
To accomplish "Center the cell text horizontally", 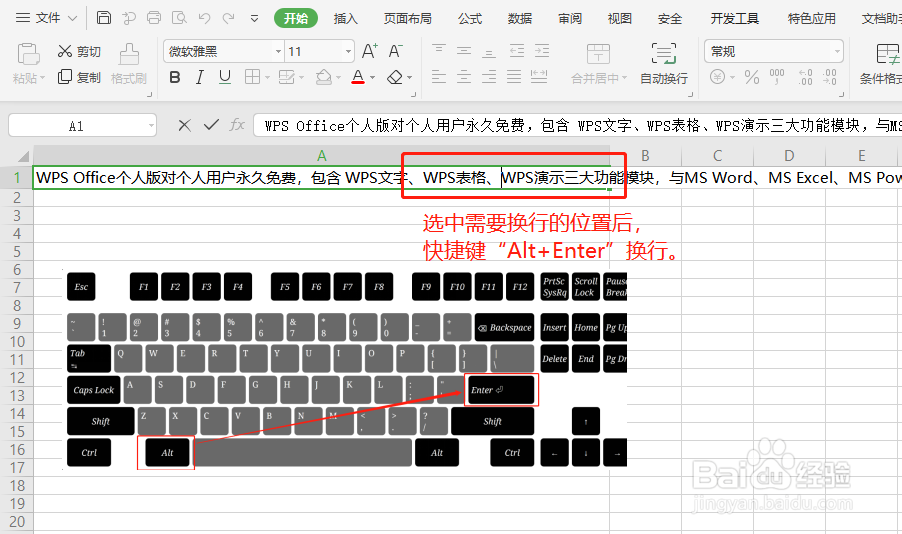I will point(464,77).
